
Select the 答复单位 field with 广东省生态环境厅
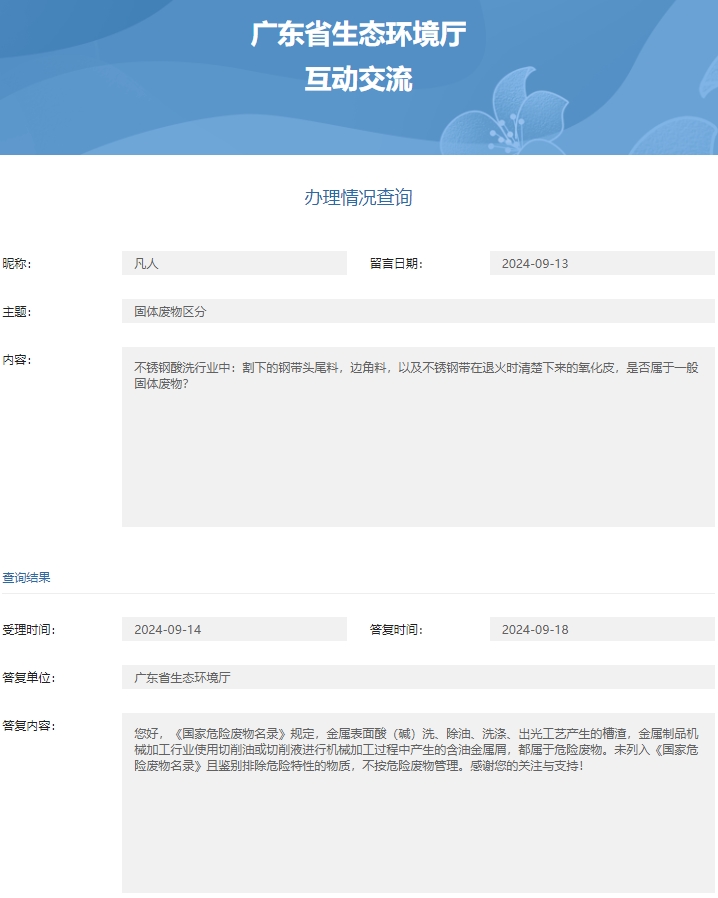click(x=418, y=678)
